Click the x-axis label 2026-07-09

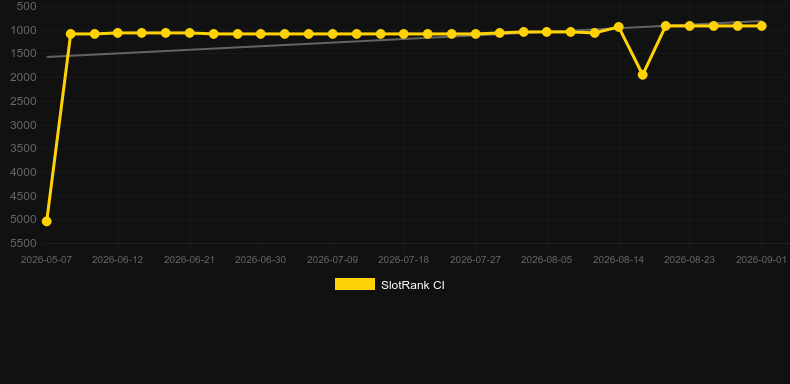pos(332,260)
